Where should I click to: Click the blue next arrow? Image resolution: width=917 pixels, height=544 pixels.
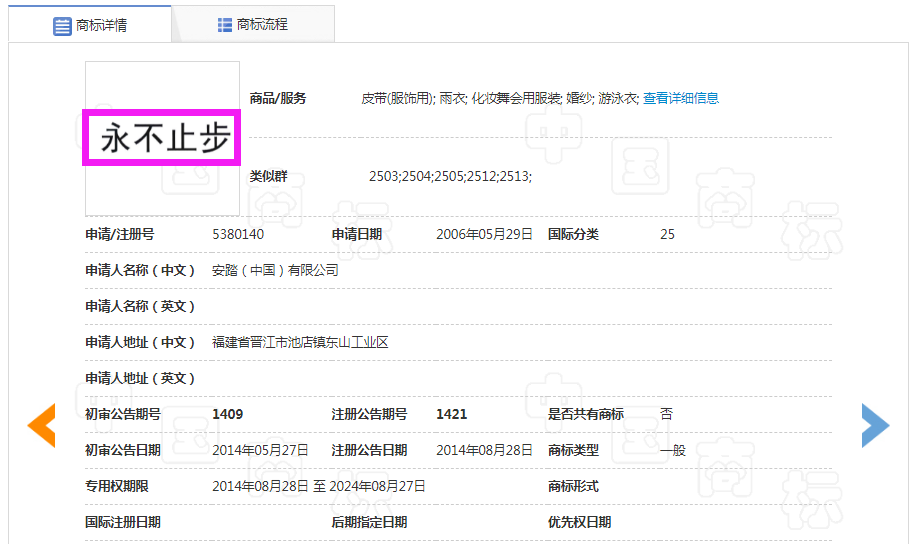[874, 425]
